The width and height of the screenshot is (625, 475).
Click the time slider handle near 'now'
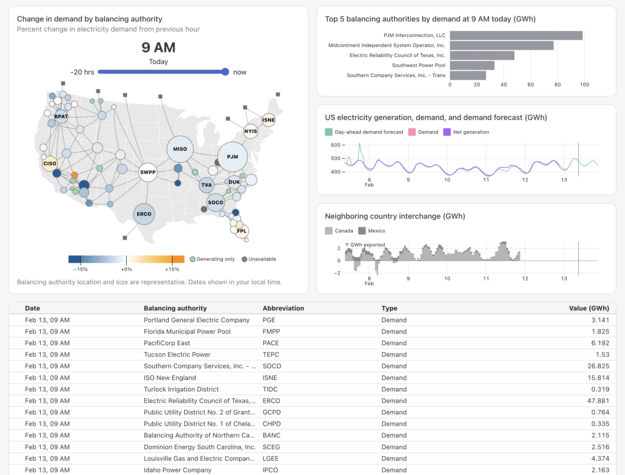(226, 72)
